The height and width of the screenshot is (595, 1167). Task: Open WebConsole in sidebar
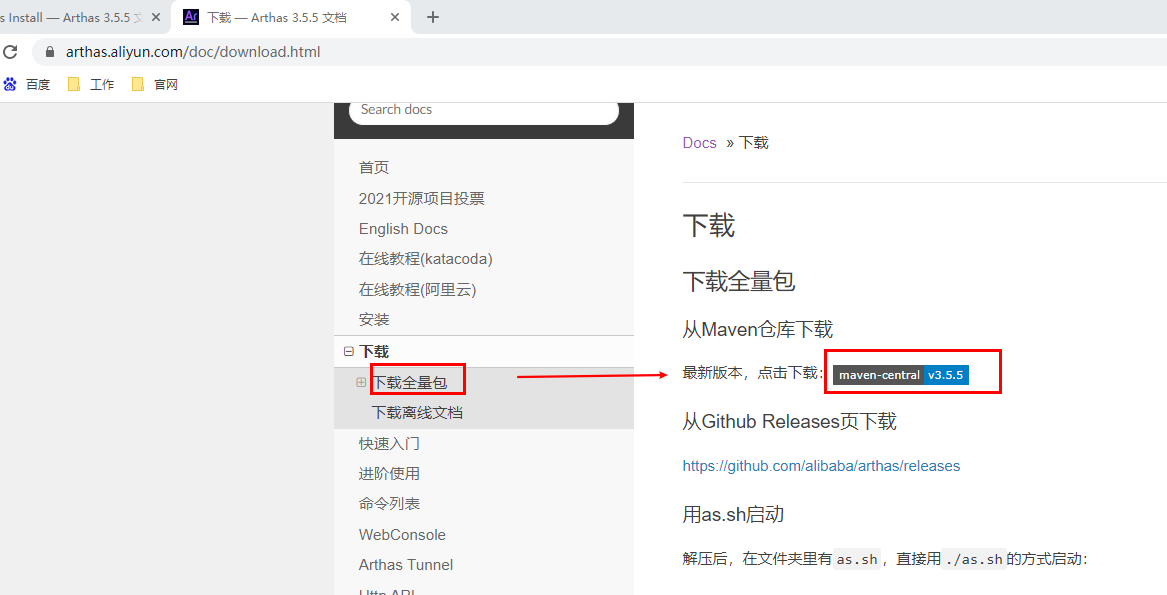[402, 535]
